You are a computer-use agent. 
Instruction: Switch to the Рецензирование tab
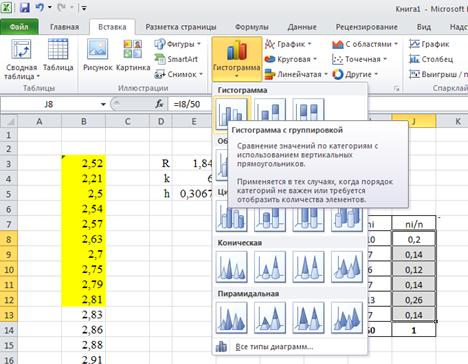pos(366,27)
